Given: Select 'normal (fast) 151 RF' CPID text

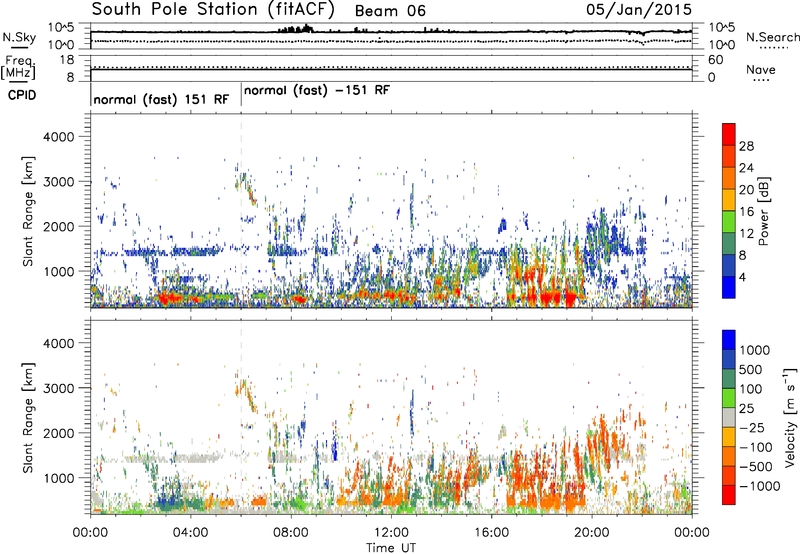Looking at the screenshot, I should pyautogui.click(x=161, y=99).
